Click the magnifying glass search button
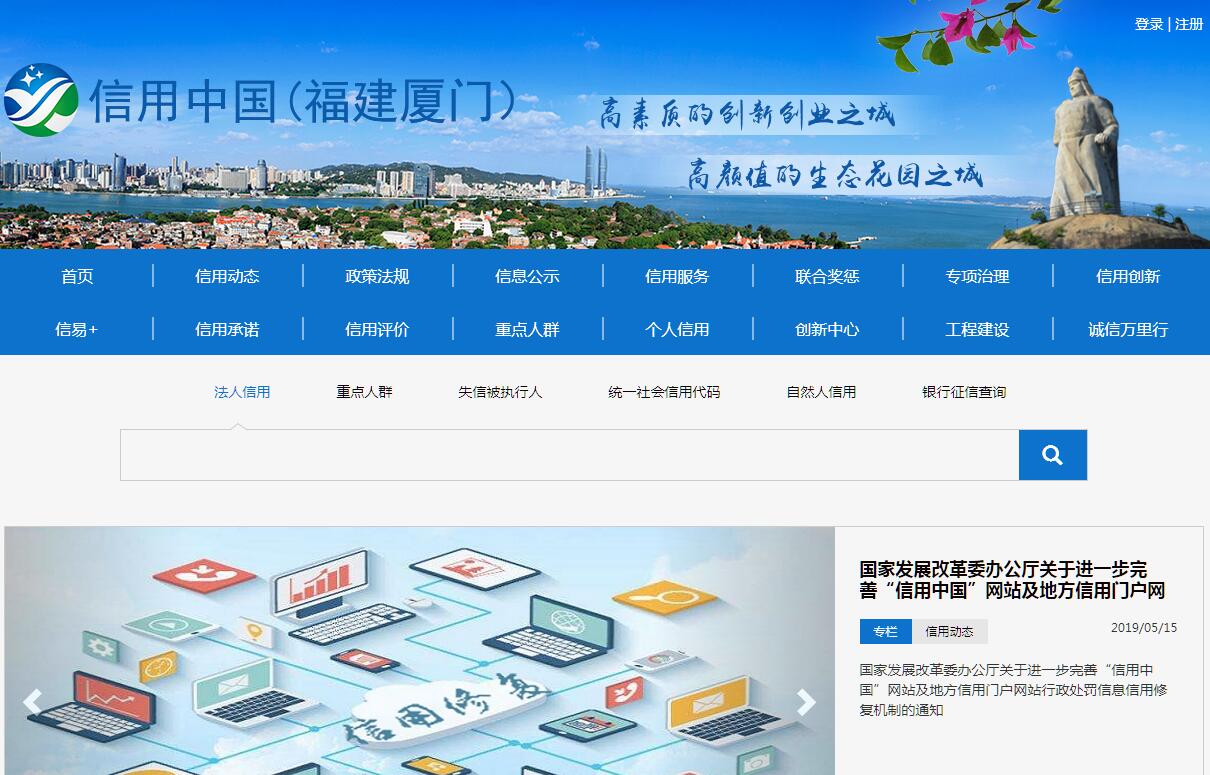 point(1052,455)
